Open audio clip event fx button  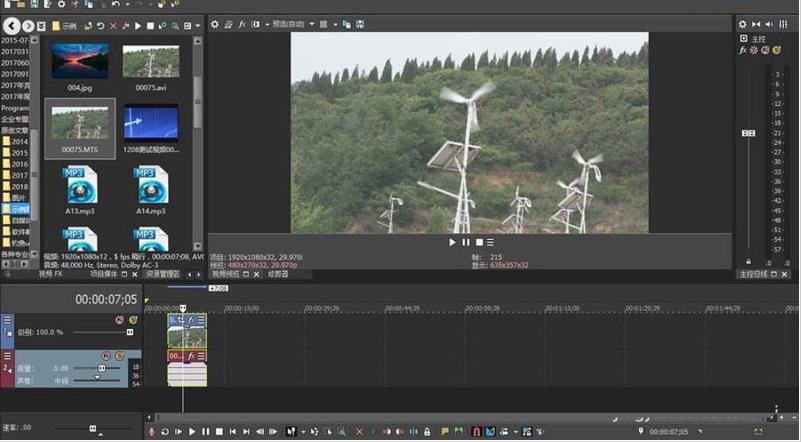click(191, 356)
